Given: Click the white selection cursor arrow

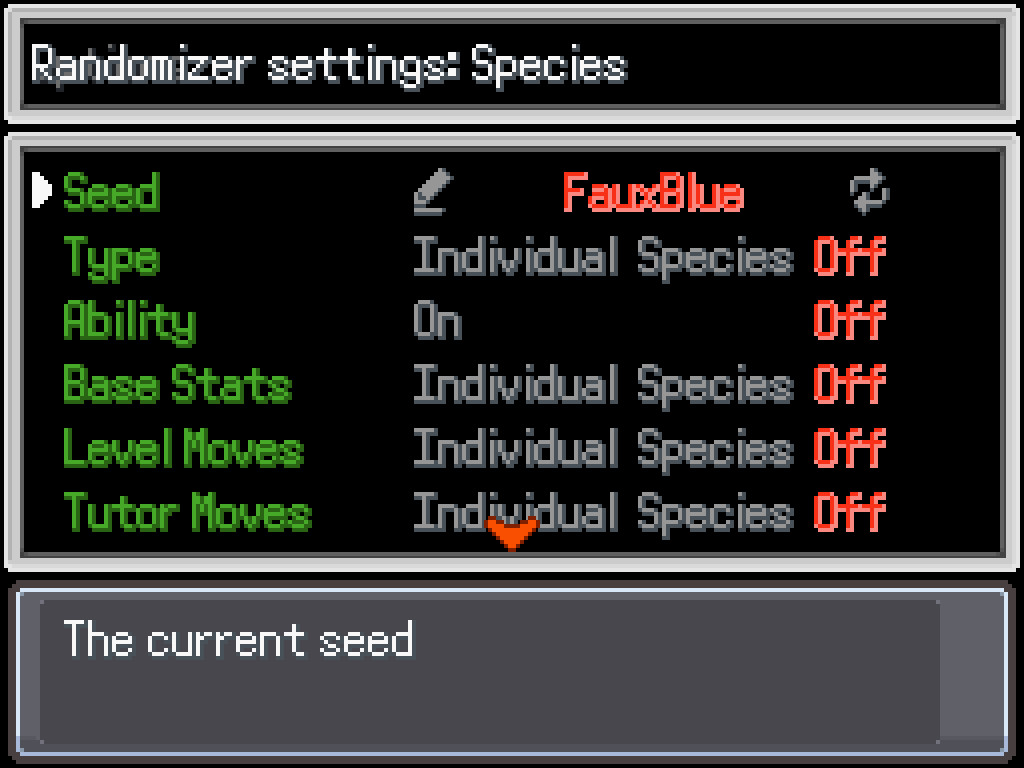Looking at the screenshot, I should coord(42,190).
